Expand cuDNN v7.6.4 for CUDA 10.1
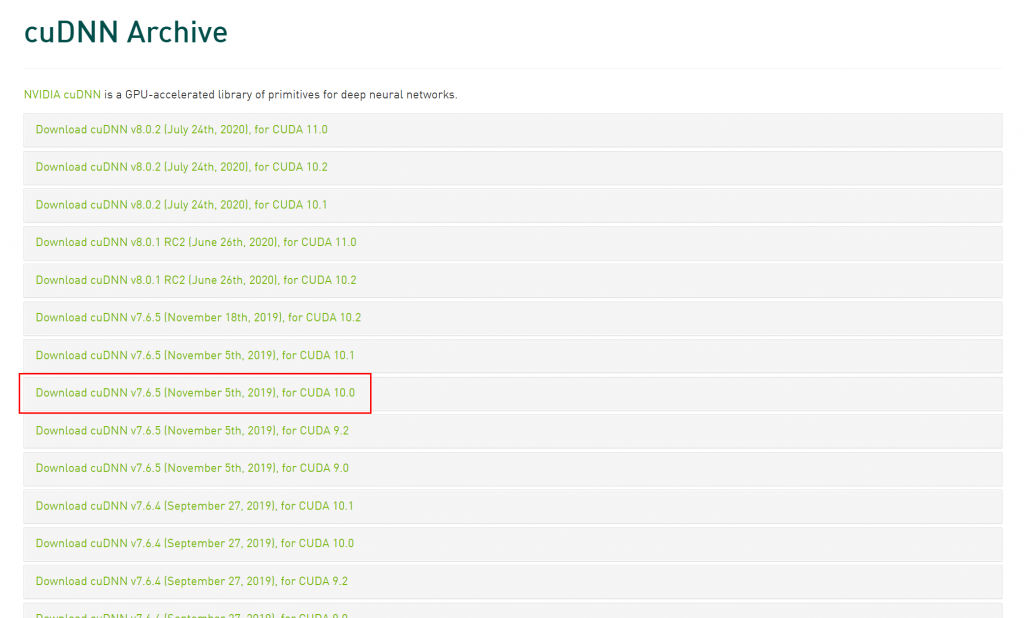 [194, 506]
